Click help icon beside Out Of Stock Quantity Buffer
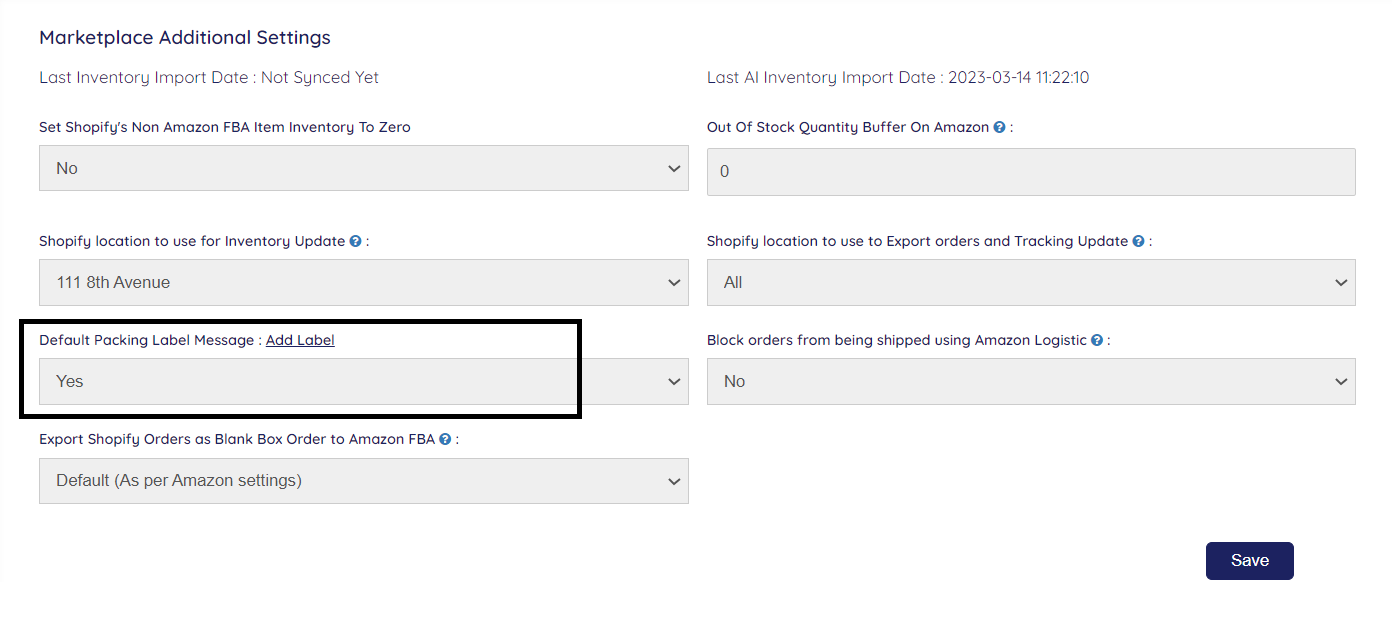The height and width of the screenshot is (639, 1392). click(999, 128)
